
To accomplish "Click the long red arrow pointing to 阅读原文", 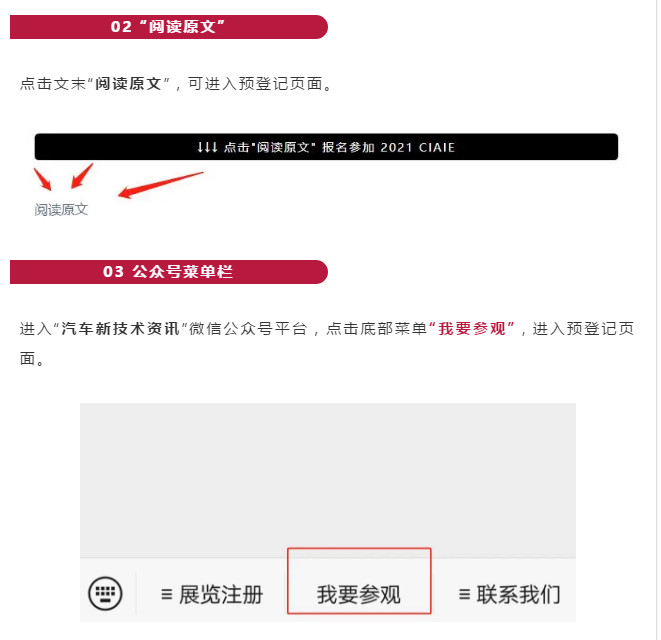I will (x=161, y=185).
